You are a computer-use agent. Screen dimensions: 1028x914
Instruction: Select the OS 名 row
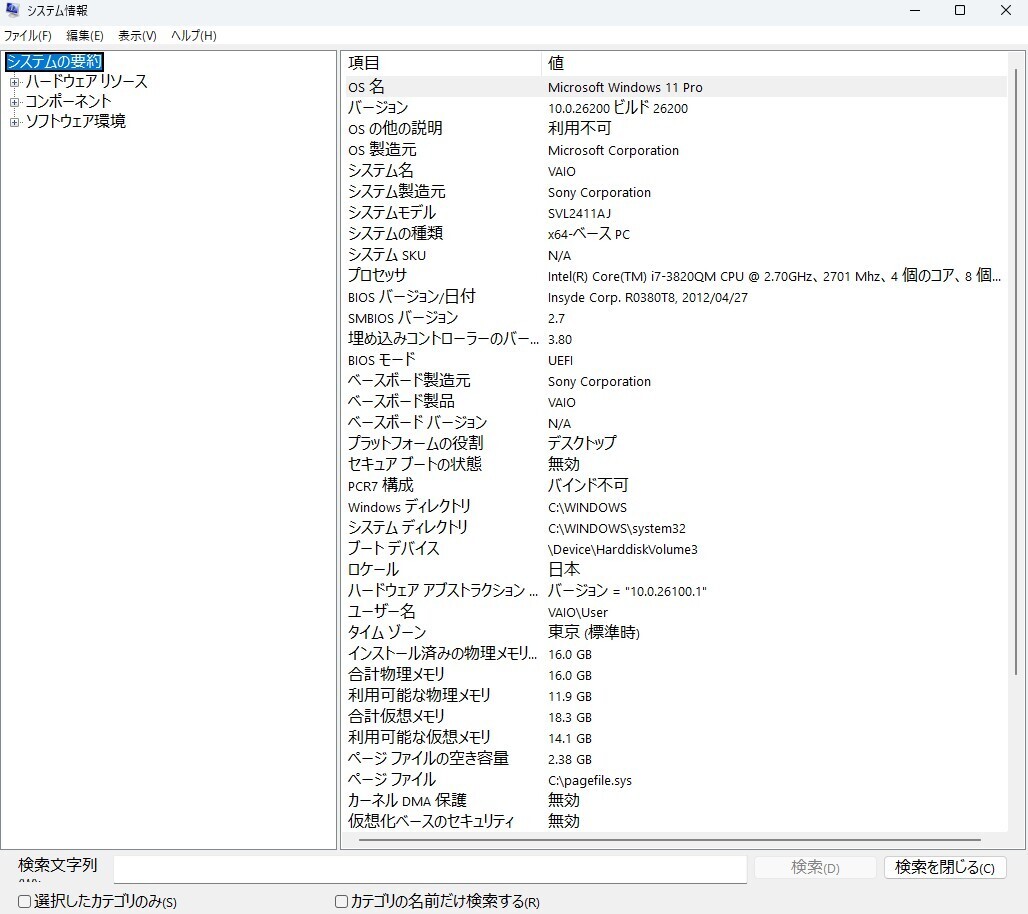point(675,87)
